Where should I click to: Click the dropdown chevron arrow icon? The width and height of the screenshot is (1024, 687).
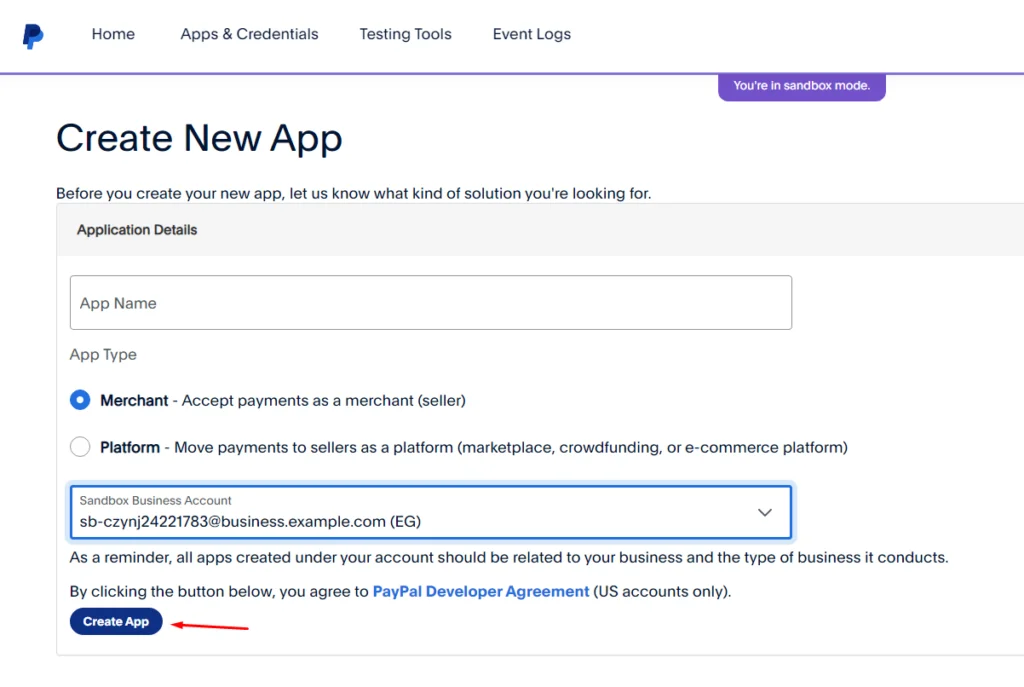[765, 513]
